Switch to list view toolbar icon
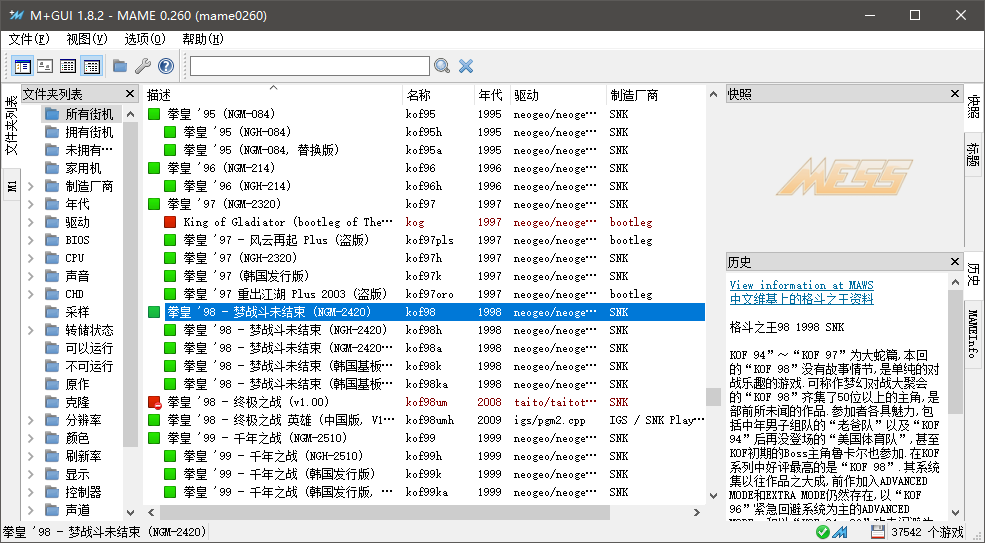985x543 pixels. point(68,65)
